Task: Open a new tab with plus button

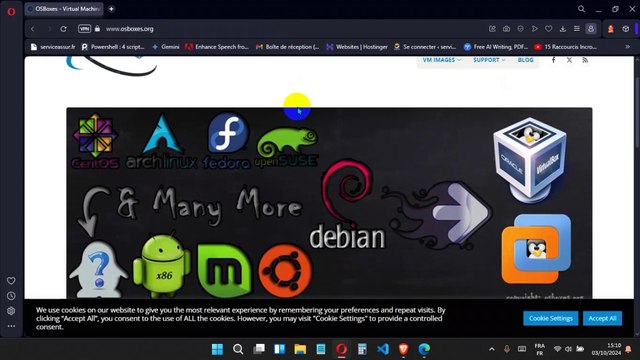Action: tap(111, 9)
